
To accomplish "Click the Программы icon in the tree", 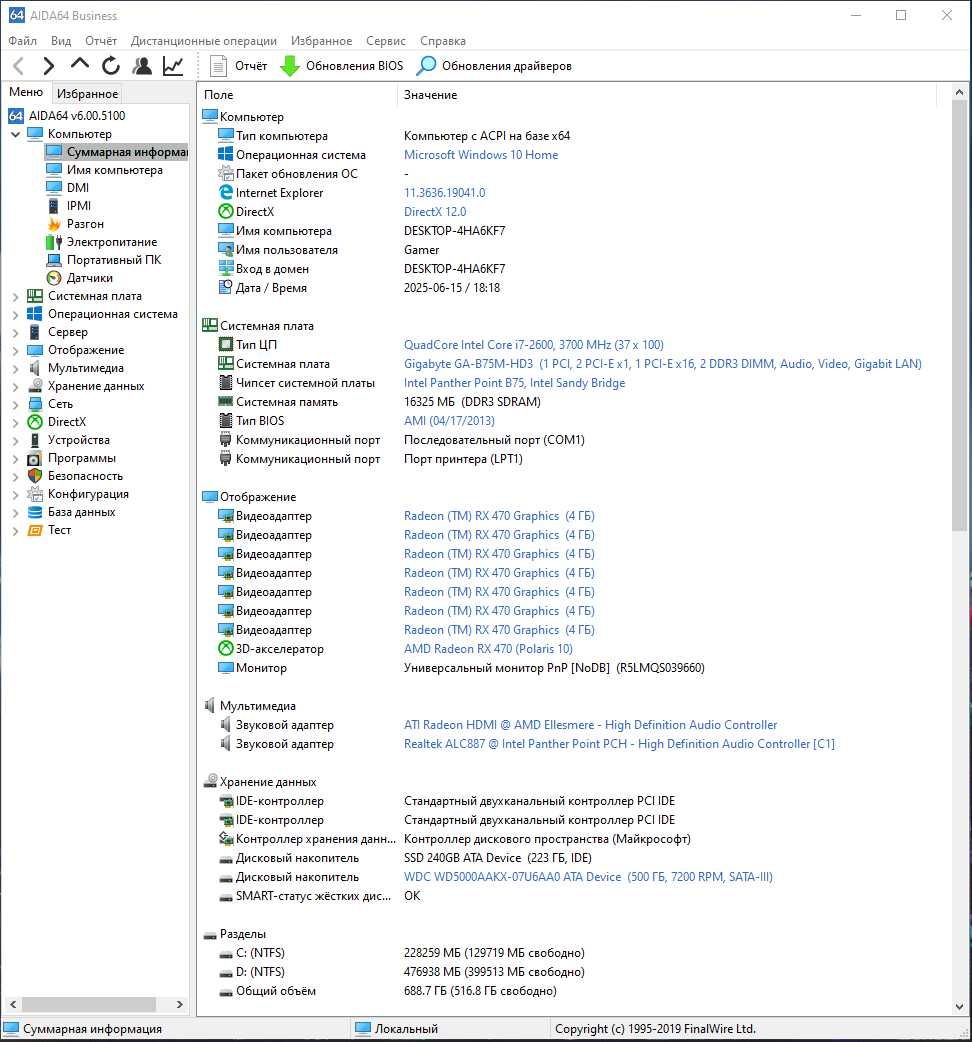I will point(35,458).
